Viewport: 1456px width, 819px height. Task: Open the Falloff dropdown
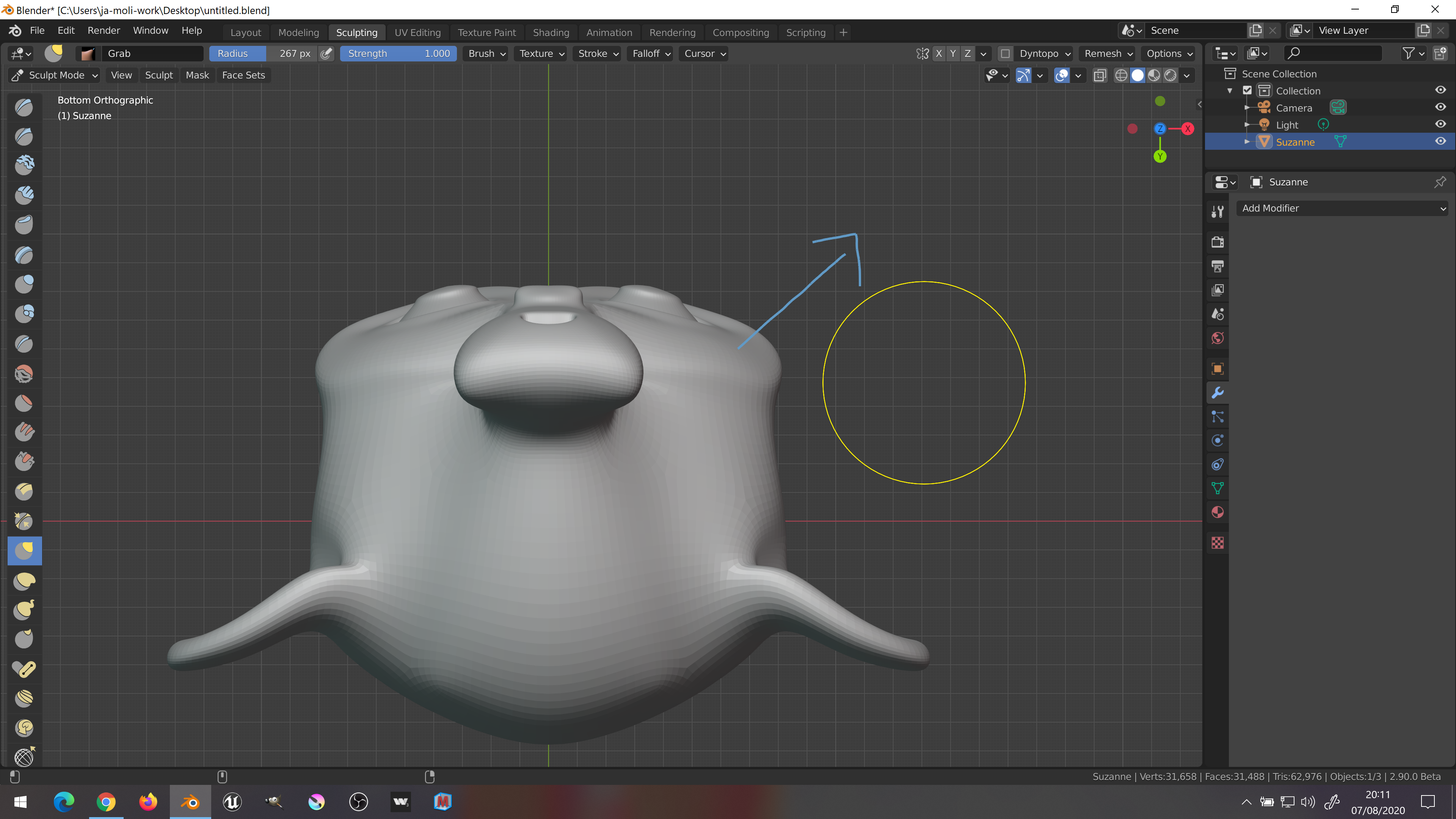(651, 54)
